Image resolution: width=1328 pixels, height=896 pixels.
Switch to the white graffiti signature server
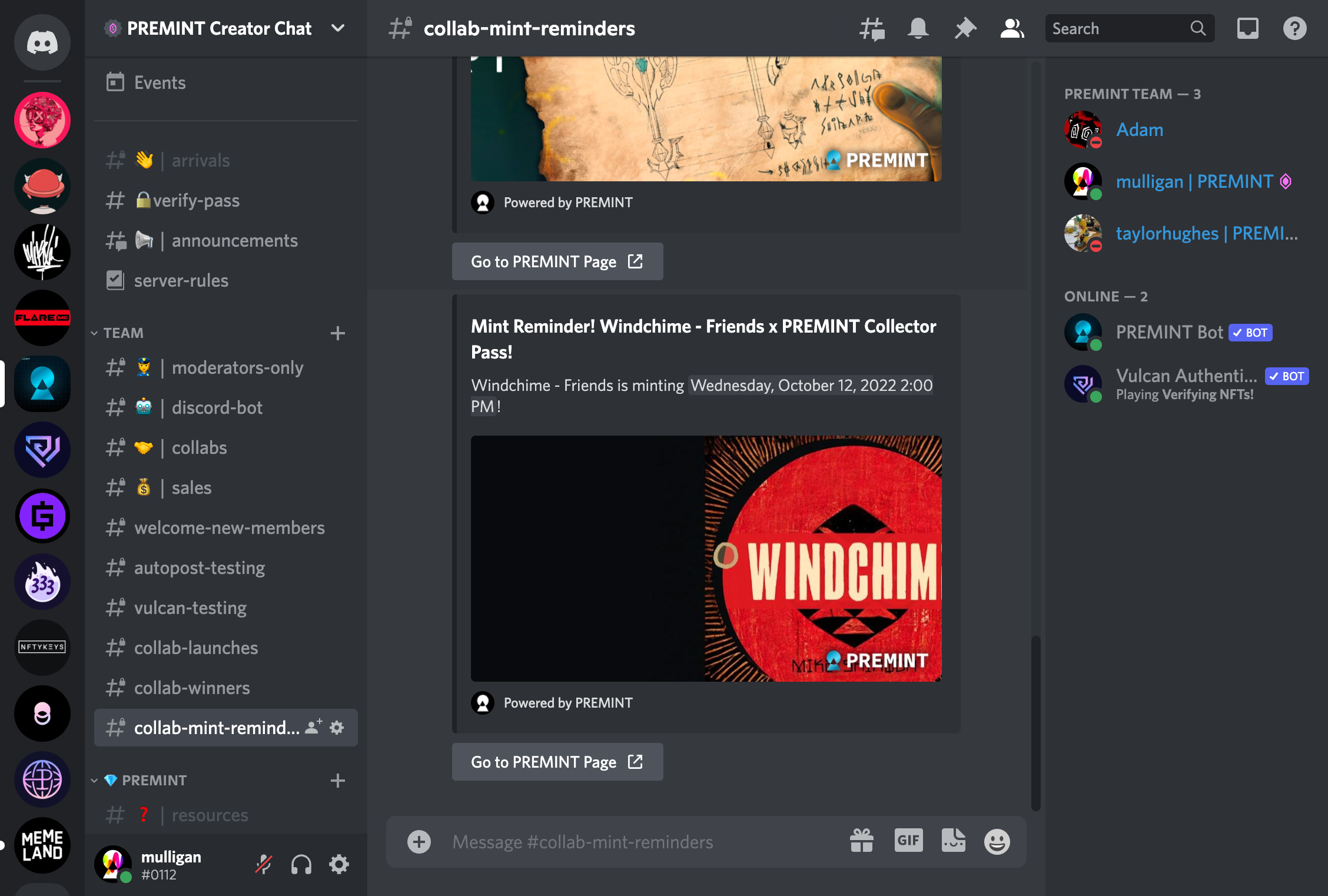(x=42, y=252)
